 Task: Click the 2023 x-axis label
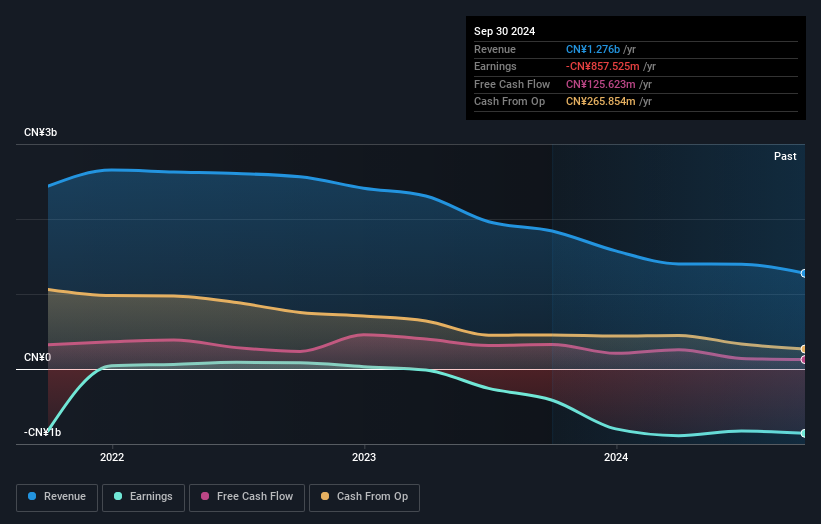(364, 457)
